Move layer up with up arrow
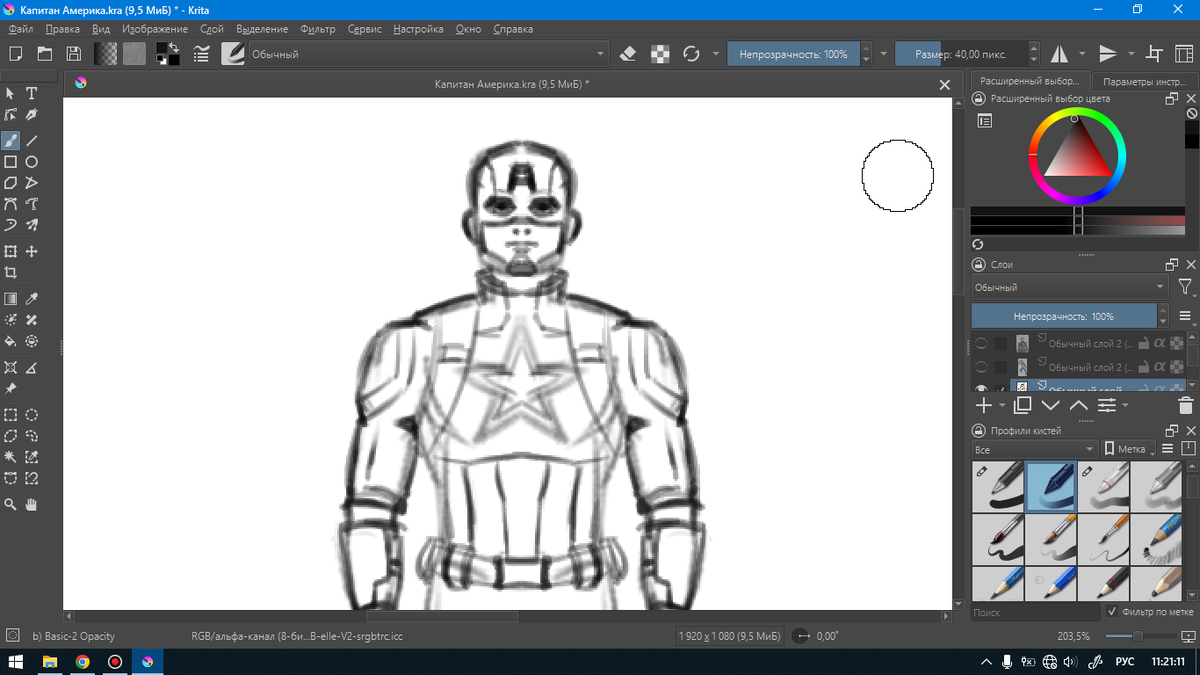 pos(1078,405)
